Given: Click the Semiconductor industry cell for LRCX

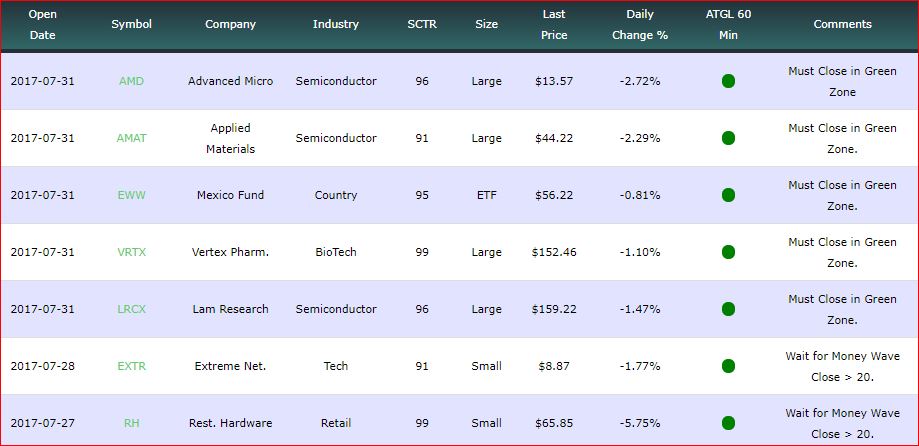Looking at the screenshot, I should click(335, 309).
